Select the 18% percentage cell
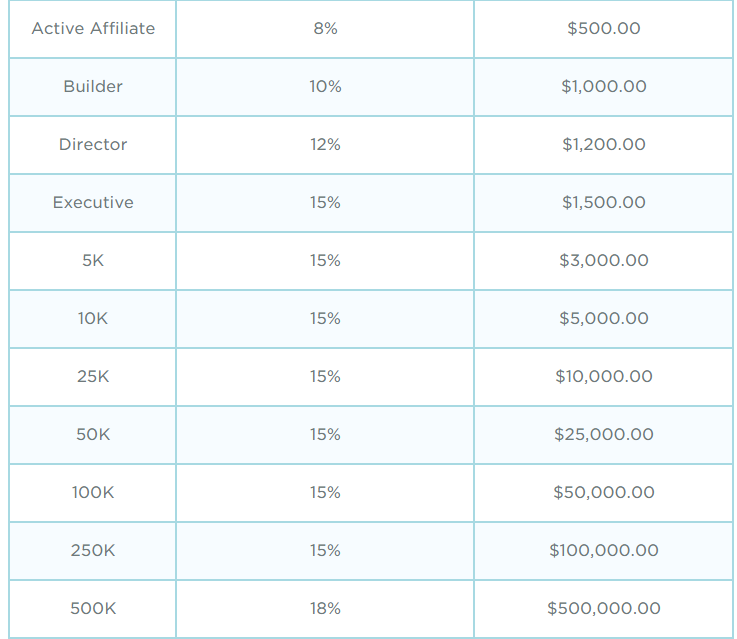Viewport: 737px width, 639px height. click(325, 609)
